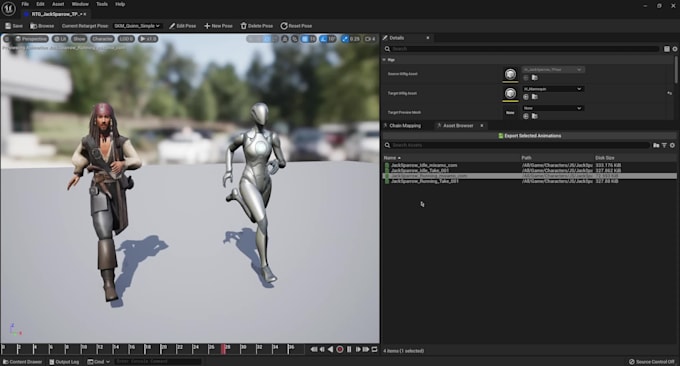Open the Target Preview Mesh dropdown
The image size is (680, 366).
(552, 108)
